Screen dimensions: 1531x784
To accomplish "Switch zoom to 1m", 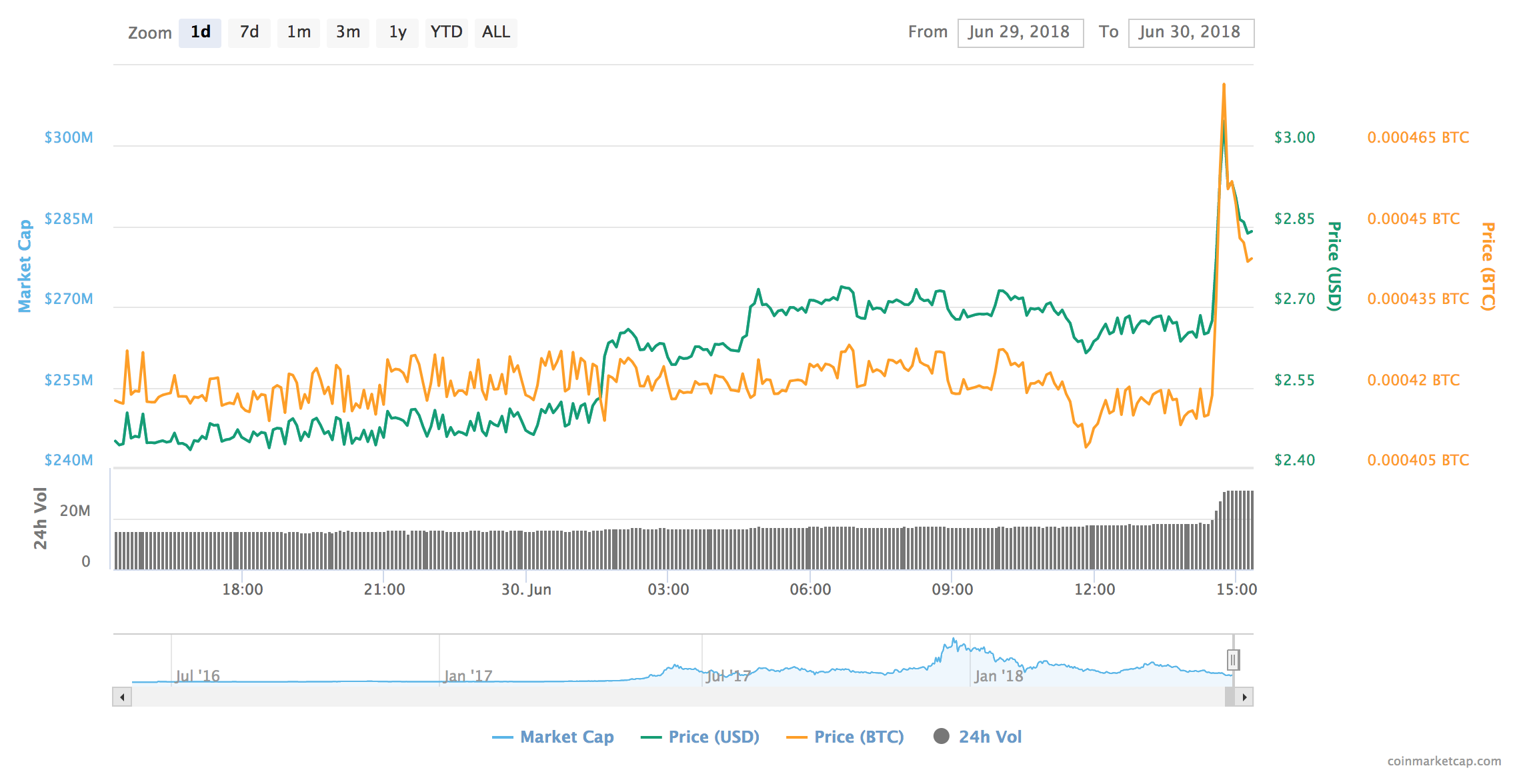I will pyautogui.click(x=299, y=33).
